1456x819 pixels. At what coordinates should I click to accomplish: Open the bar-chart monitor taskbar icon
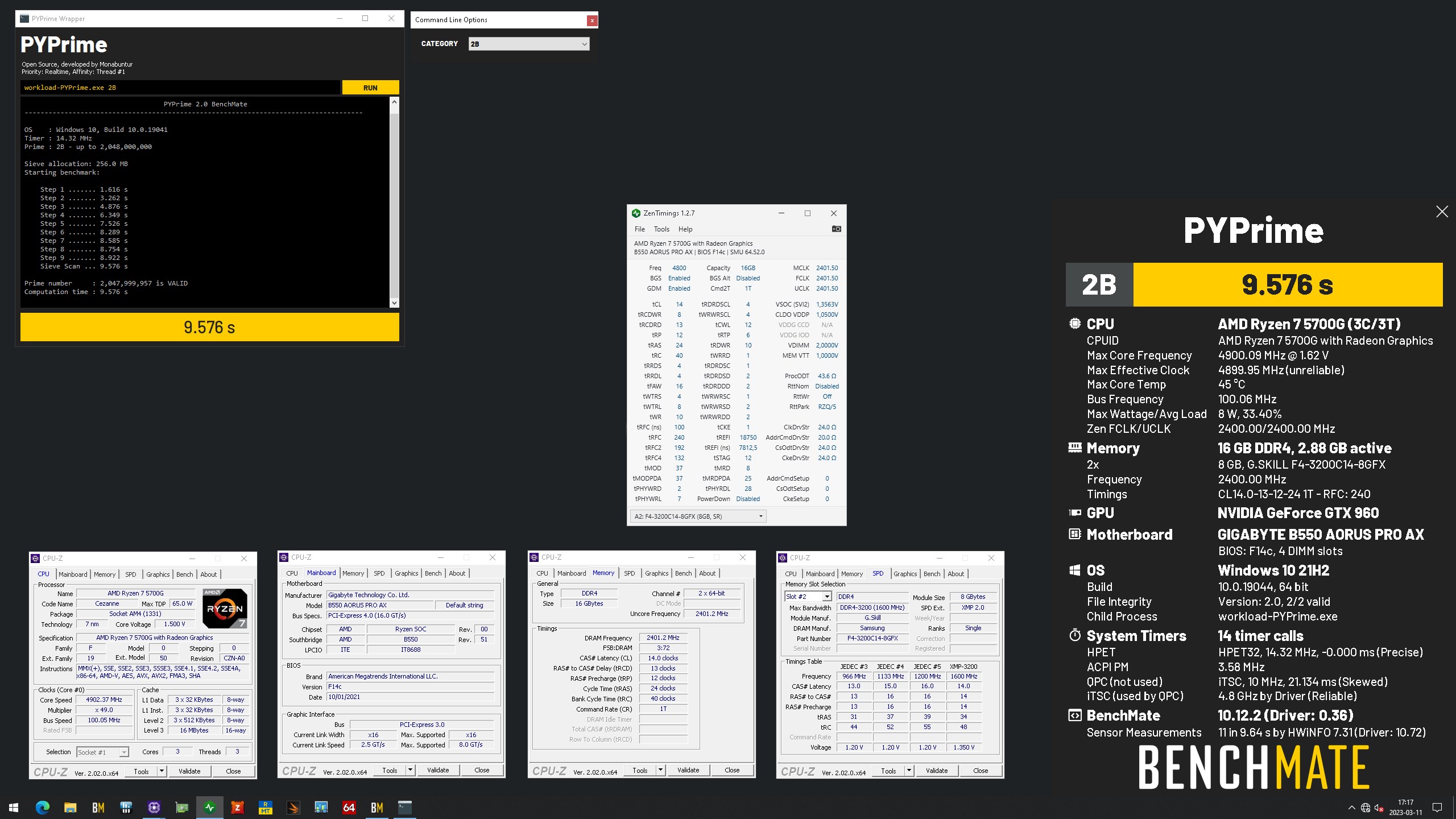pos(321,807)
